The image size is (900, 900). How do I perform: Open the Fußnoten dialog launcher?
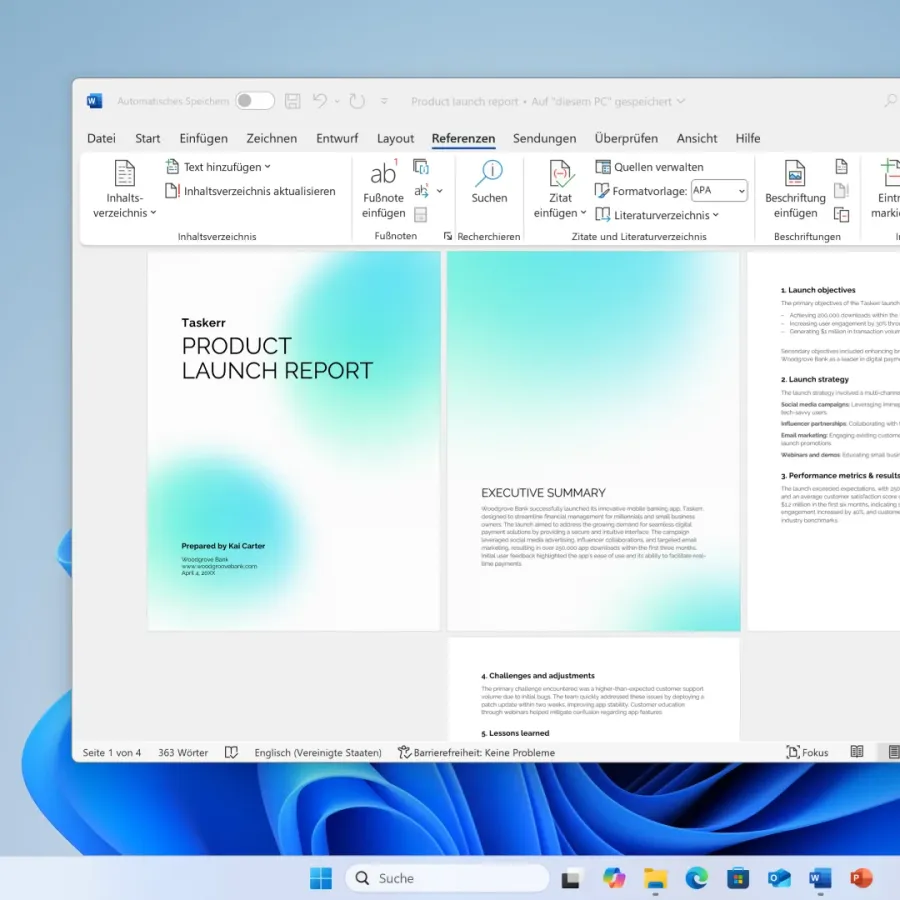click(x=447, y=236)
